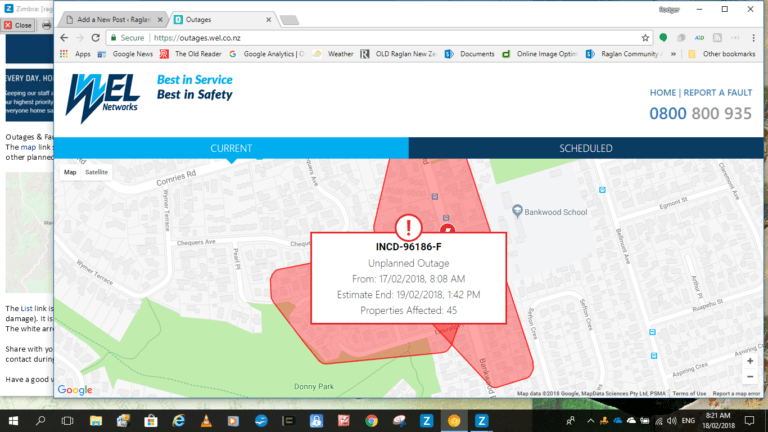Open the Chrome three-dot menu
Image resolution: width=768 pixels, height=432 pixels.
753,38
